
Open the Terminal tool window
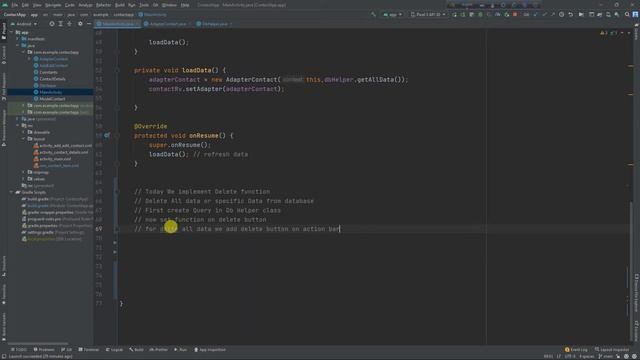pyautogui.click(x=89, y=350)
